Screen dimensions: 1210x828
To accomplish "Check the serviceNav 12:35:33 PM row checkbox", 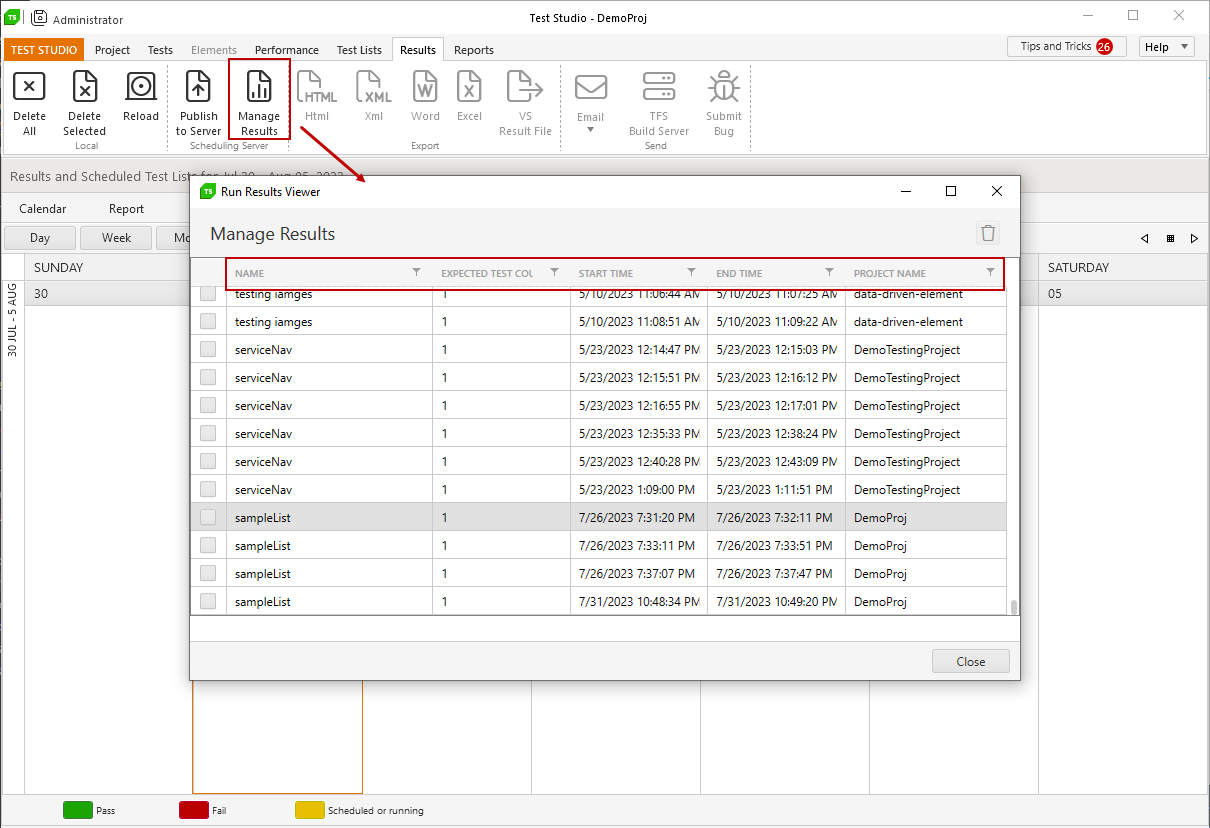I will click(x=208, y=434).
